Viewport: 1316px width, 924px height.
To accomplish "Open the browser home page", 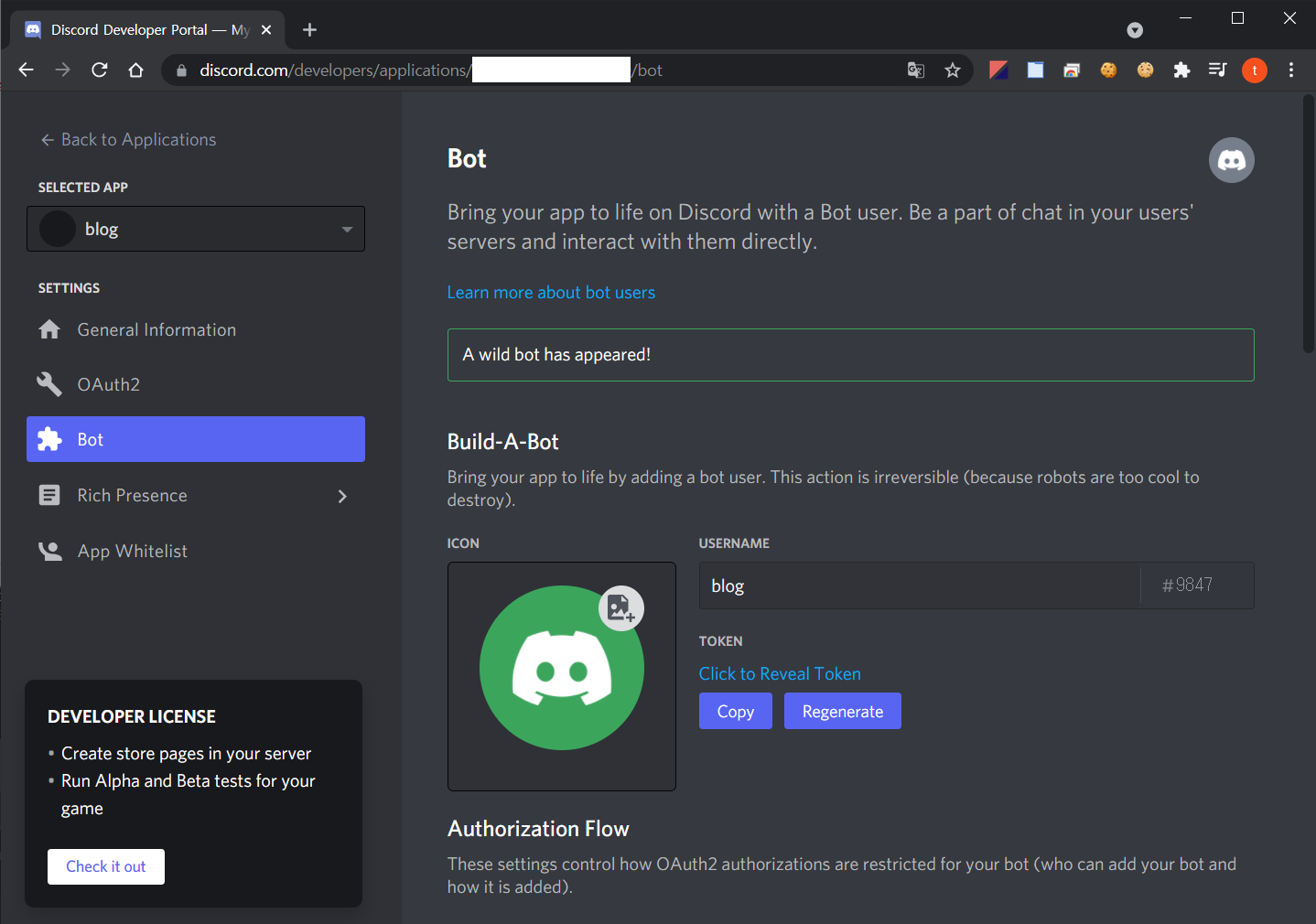I will click(x=136, y=70).
